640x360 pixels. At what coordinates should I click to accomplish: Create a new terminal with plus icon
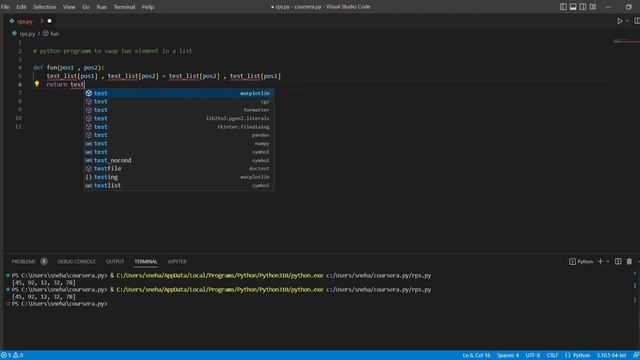pyautogui.click(x=600, y=262)
